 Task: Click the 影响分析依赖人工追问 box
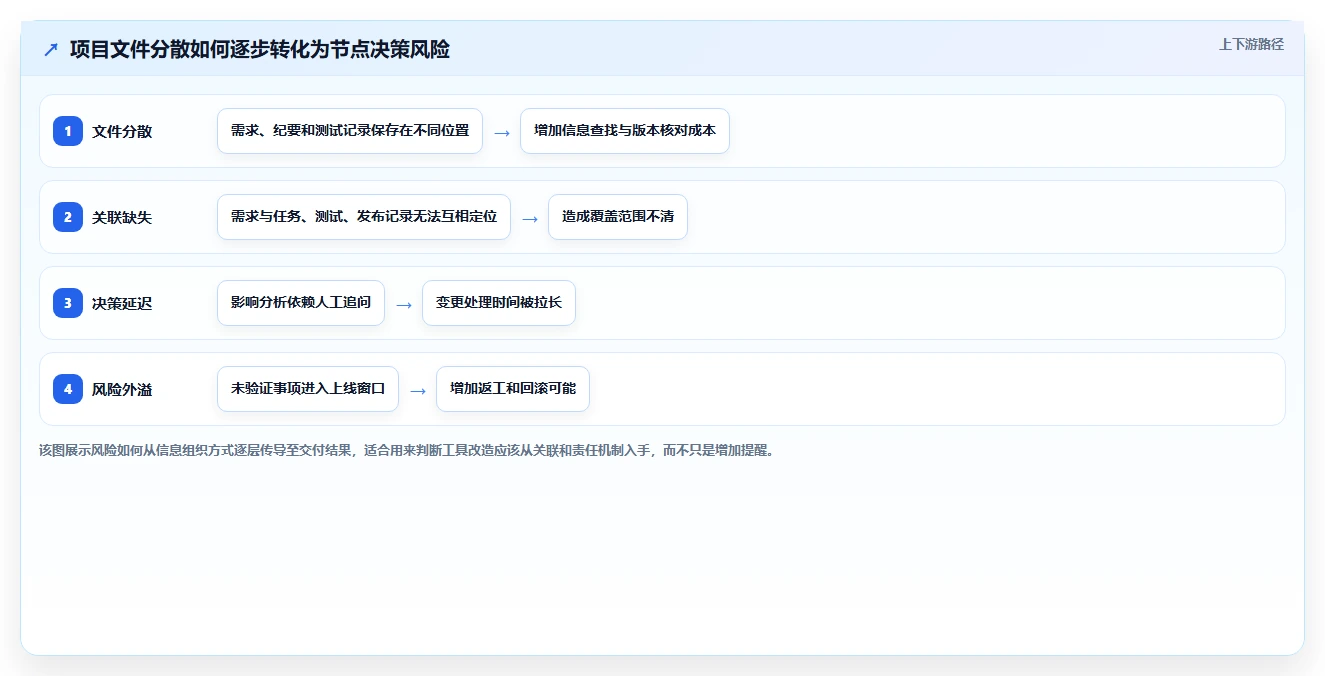pyautogui.click(x=301, y=303)
